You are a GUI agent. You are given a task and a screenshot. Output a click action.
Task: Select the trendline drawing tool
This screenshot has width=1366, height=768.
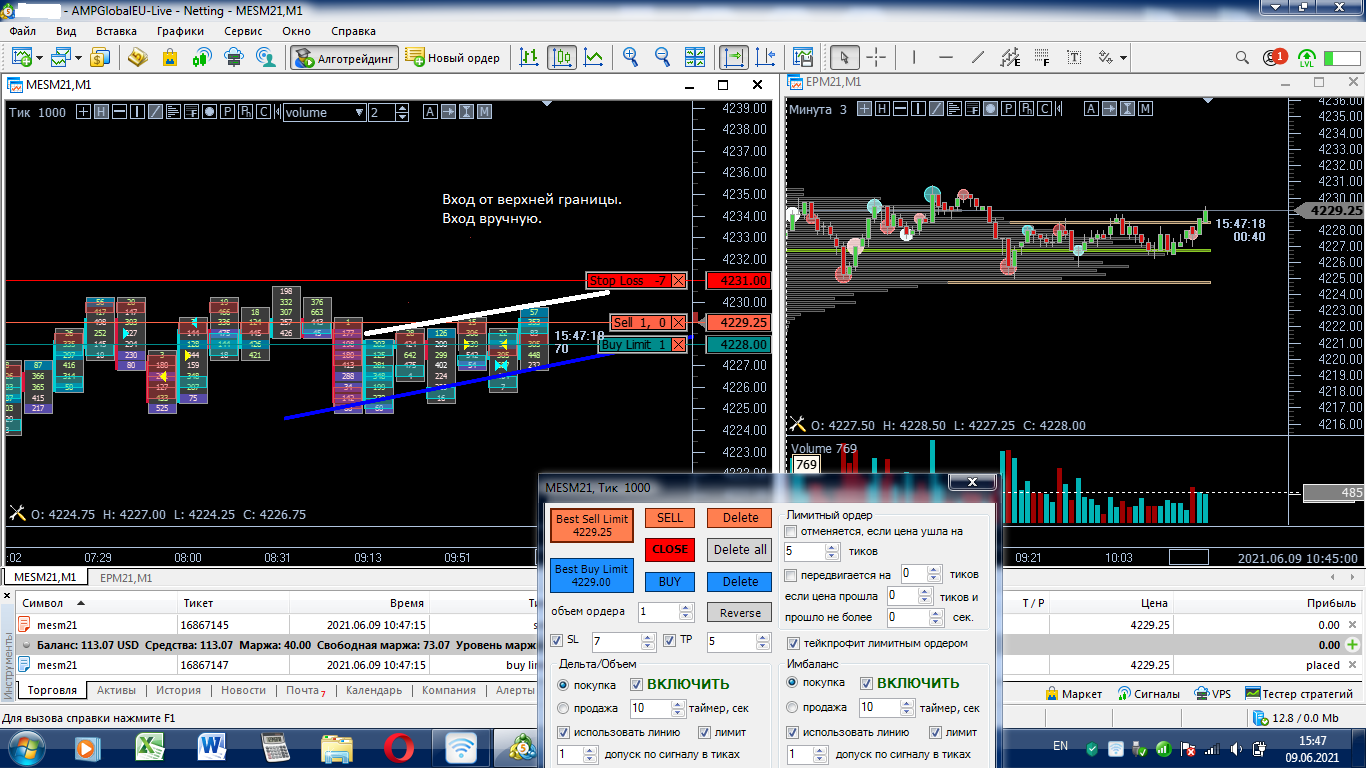point(978,57)
